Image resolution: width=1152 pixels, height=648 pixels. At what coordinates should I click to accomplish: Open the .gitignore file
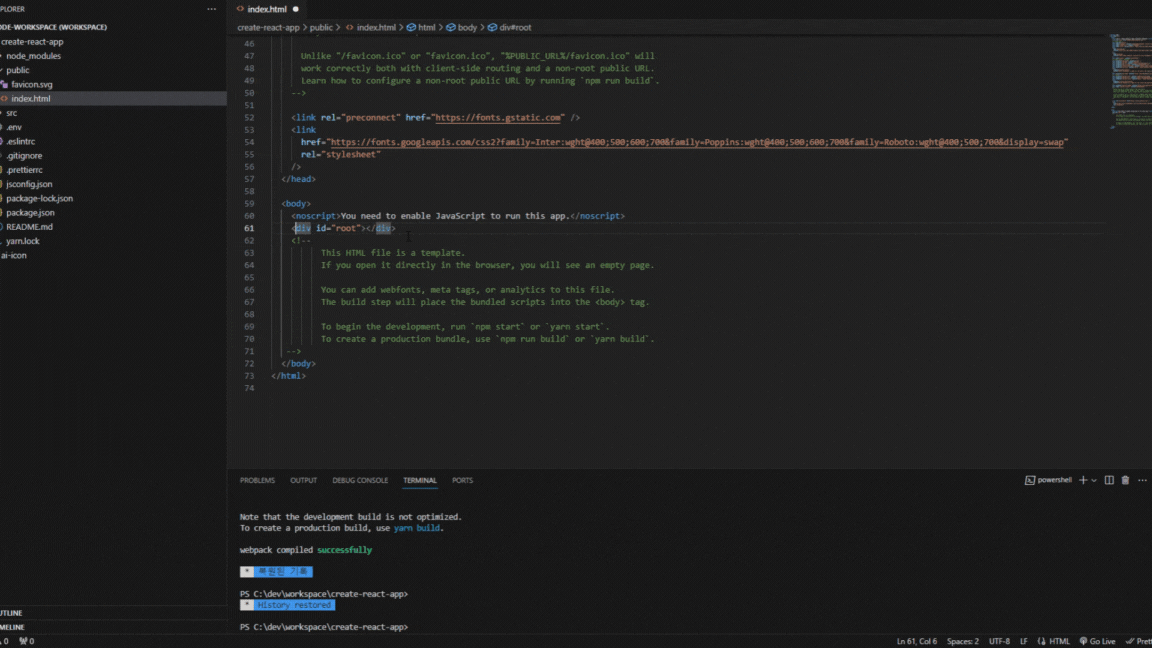(24, 156)
